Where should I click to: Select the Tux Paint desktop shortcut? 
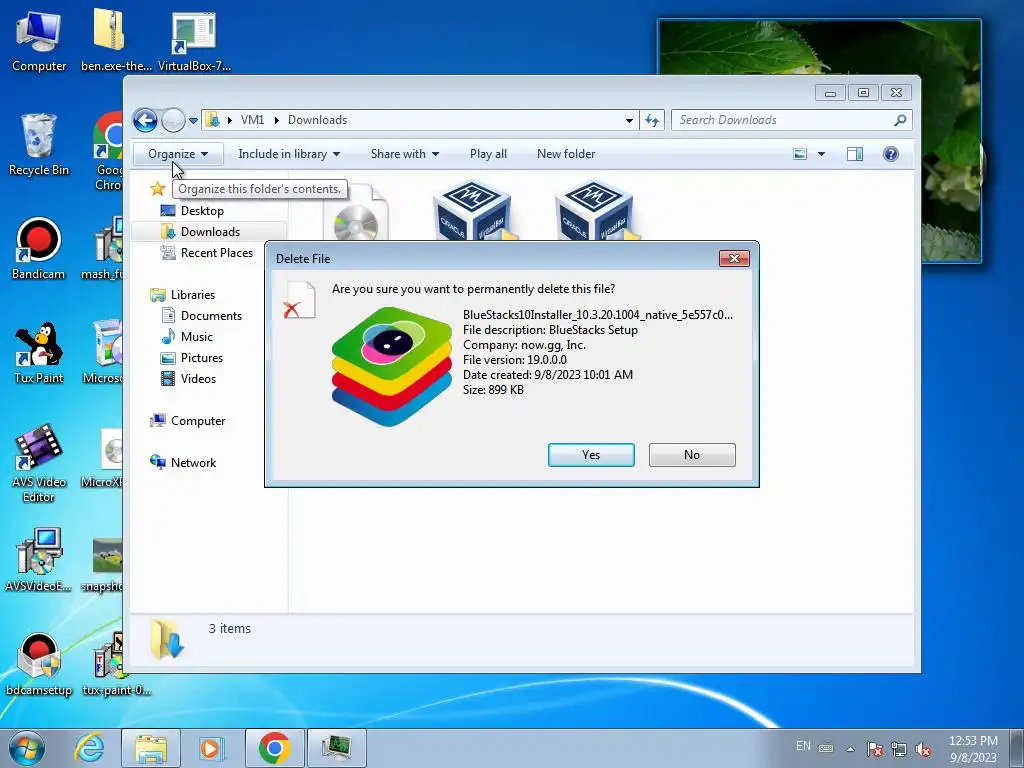[39, 353]
